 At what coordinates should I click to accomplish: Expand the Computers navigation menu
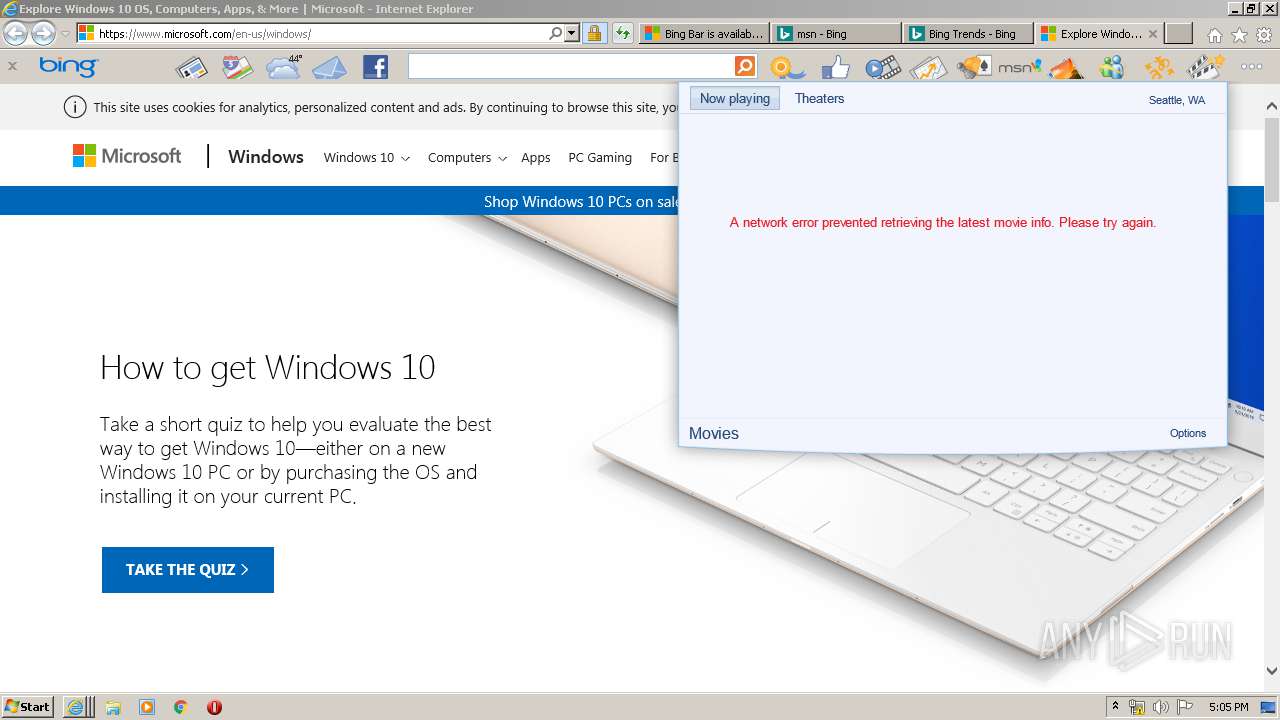click(467, 157)
